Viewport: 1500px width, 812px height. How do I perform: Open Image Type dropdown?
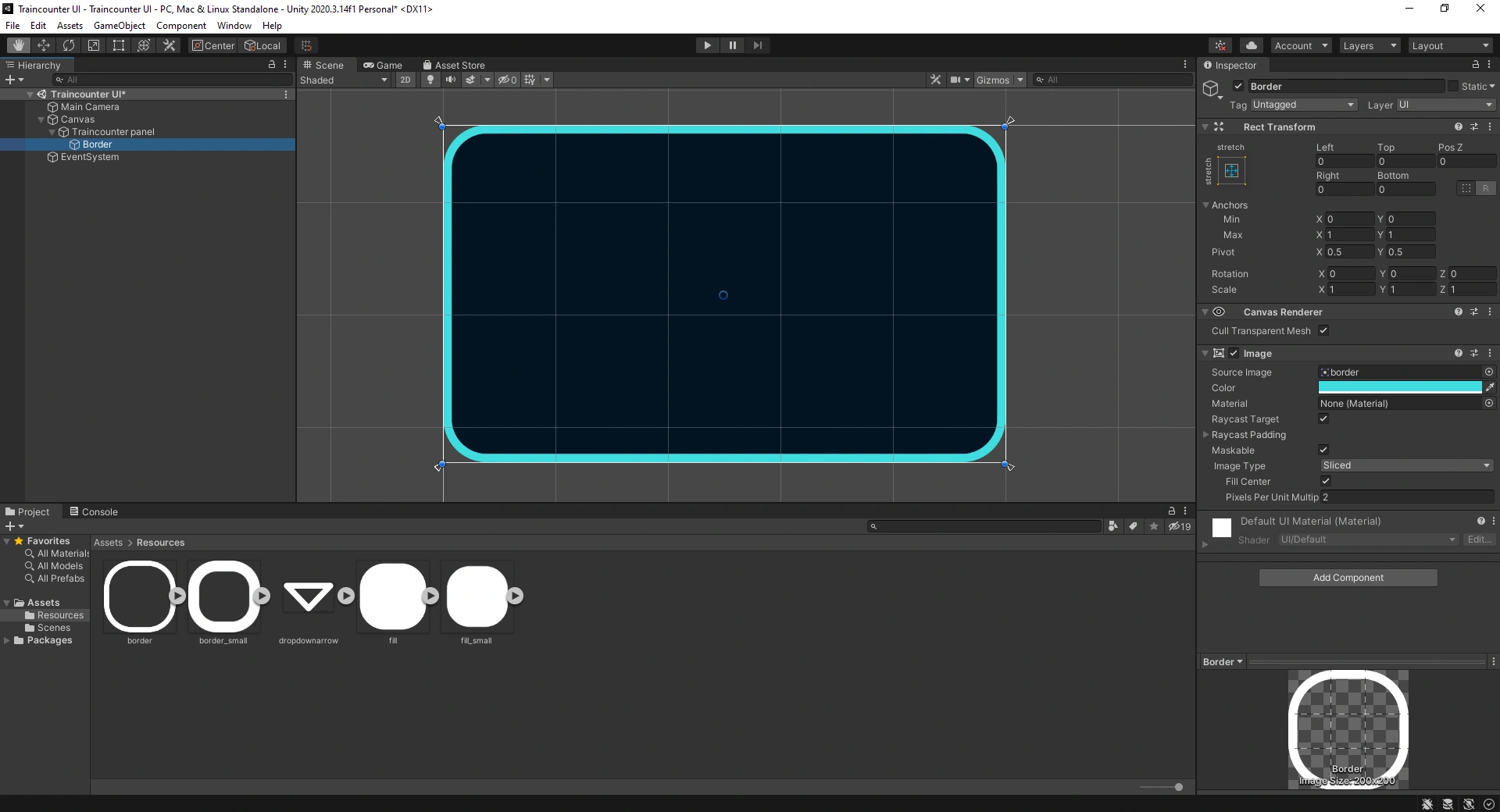tap(1406, 465)
